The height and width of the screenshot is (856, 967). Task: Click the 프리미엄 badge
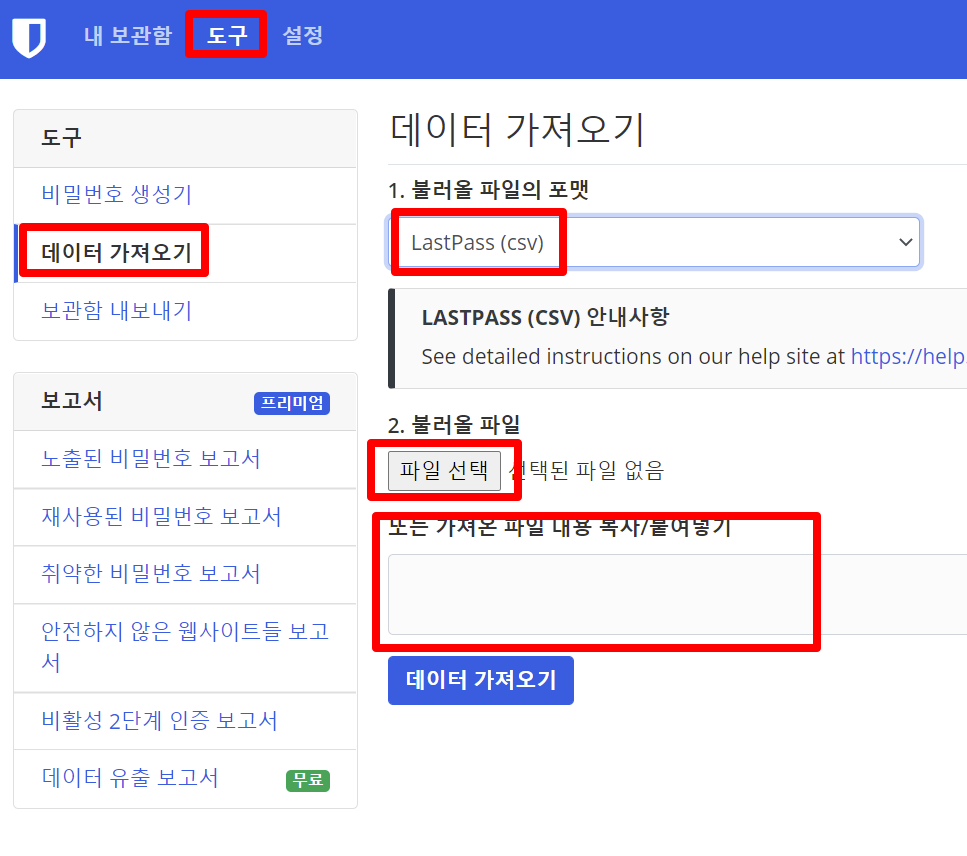click(x=292, y=403)
